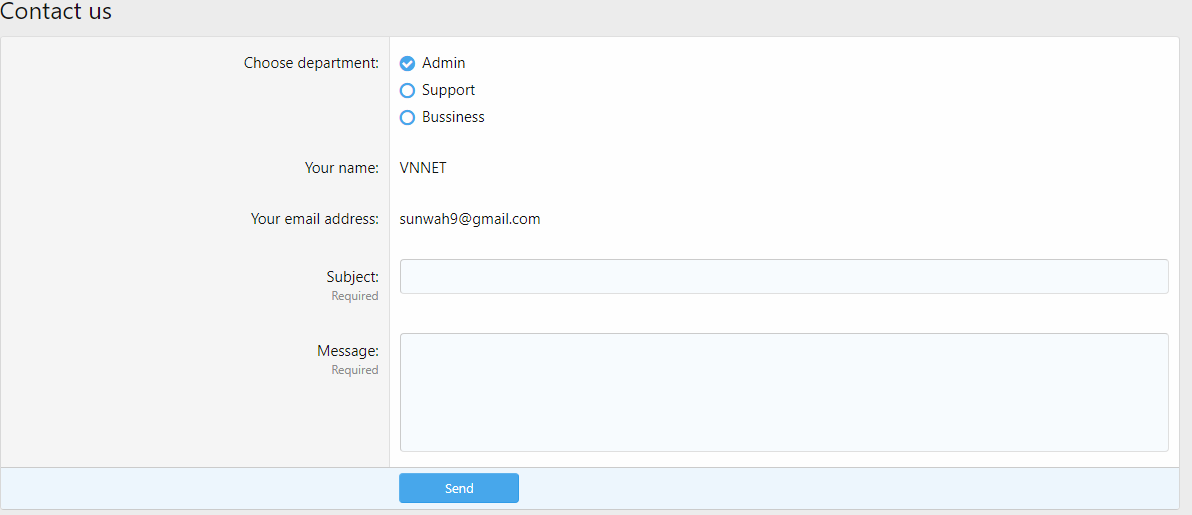Viewport: 1192px width, 515px height.
Task: Click the Subject: field label
Action: pos(352,277)
